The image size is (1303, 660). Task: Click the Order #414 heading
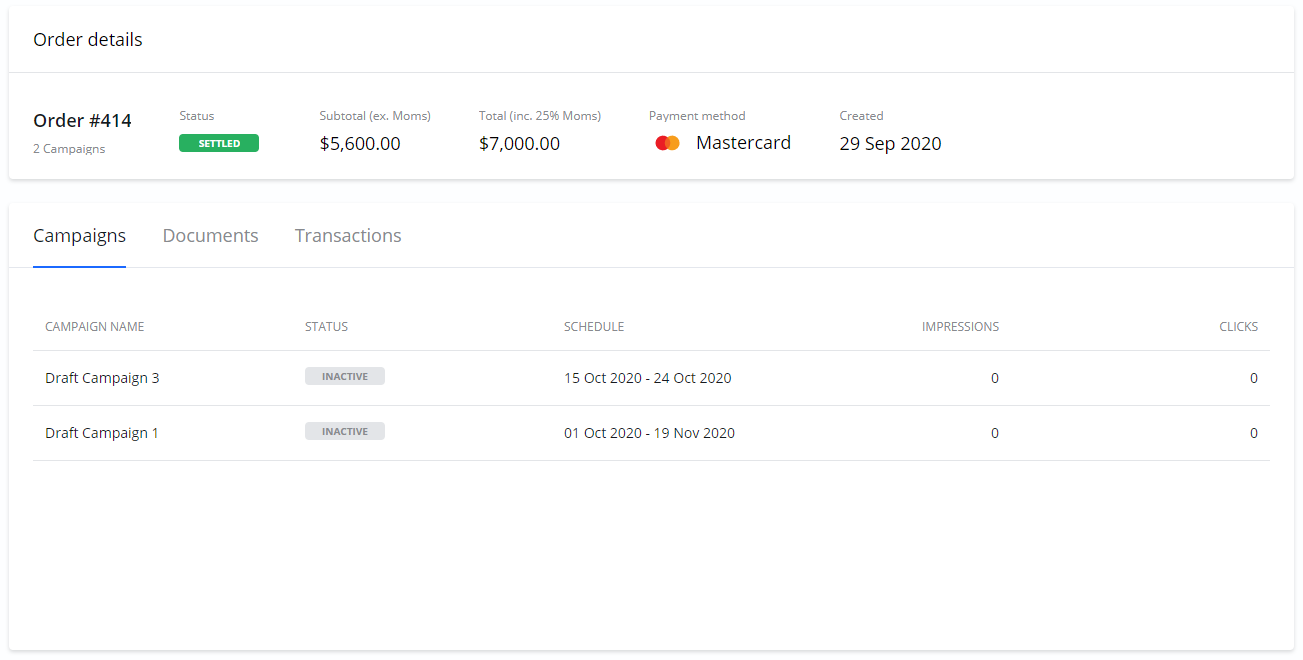click(82, 121)
